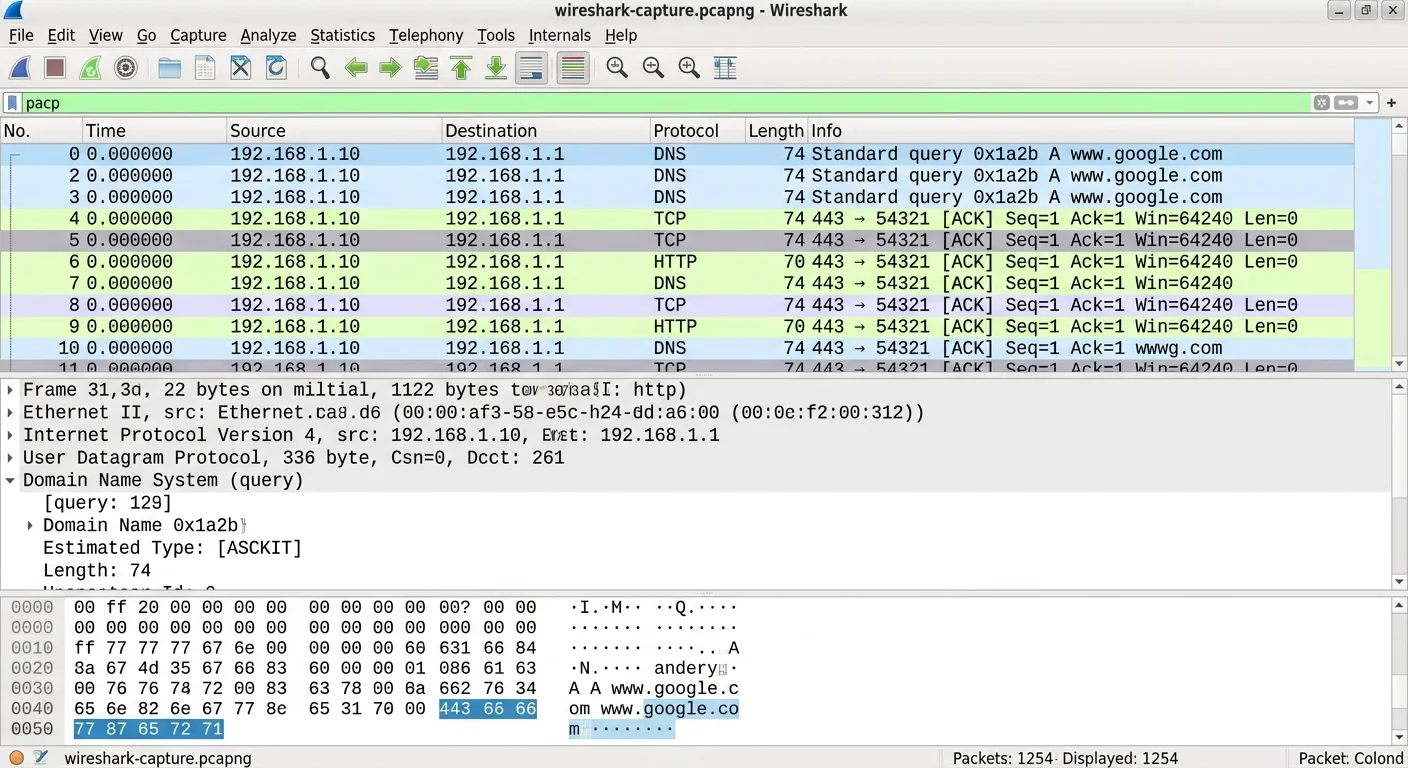1408x768 pixels.
Task: Add a display filter button with the plus icon
Action: tap(1391, 103)
